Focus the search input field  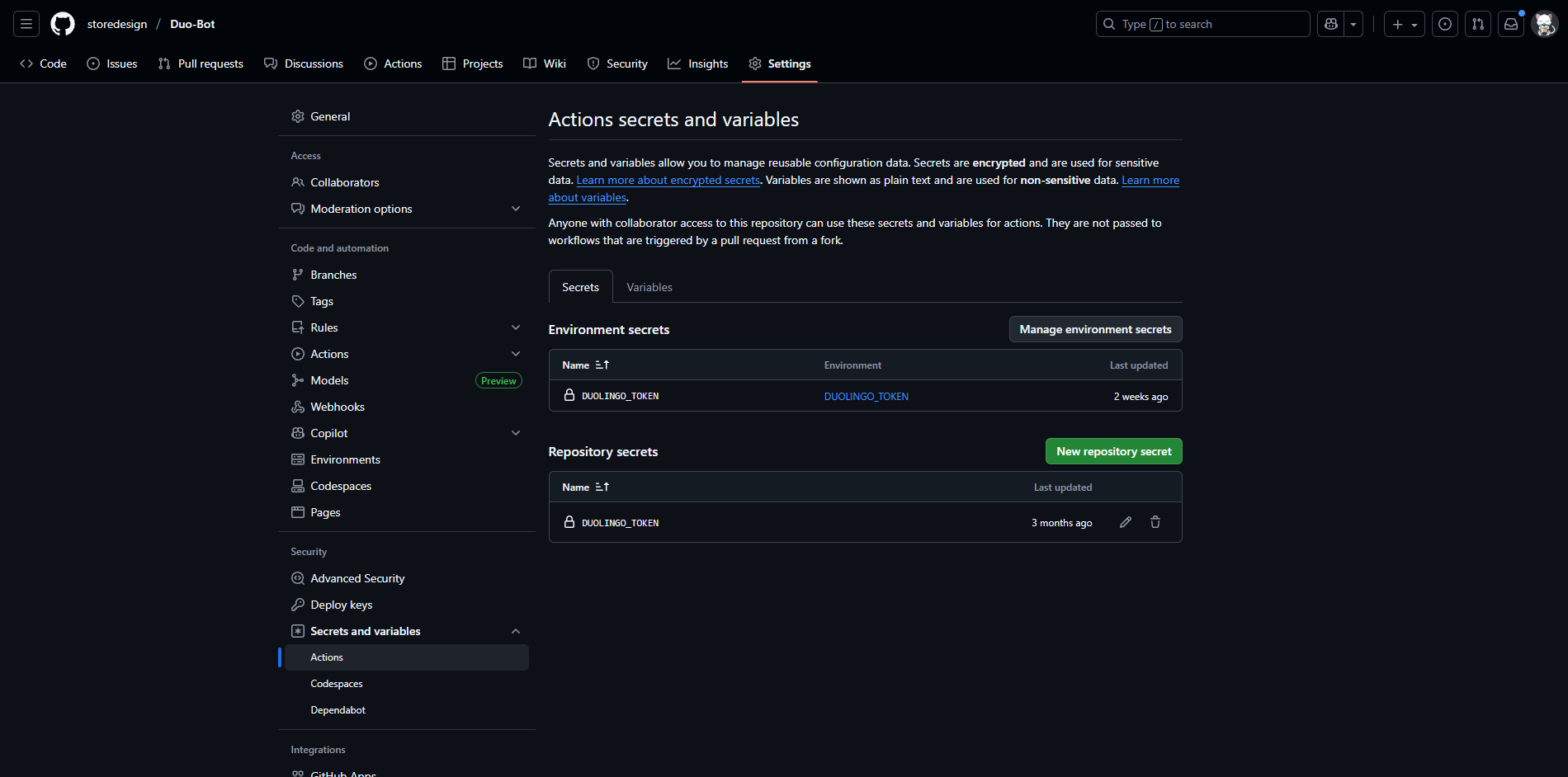pos(1202,24)
